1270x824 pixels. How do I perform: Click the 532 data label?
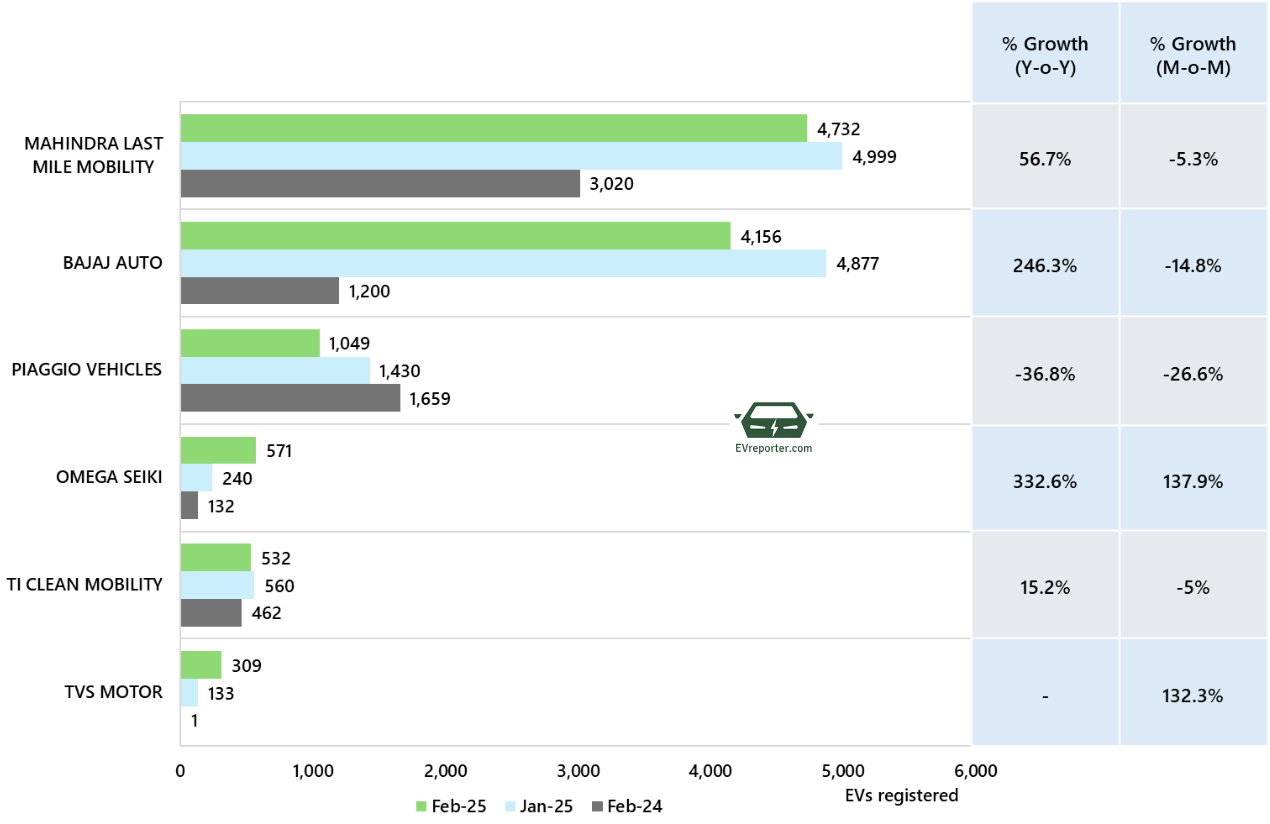275,559
